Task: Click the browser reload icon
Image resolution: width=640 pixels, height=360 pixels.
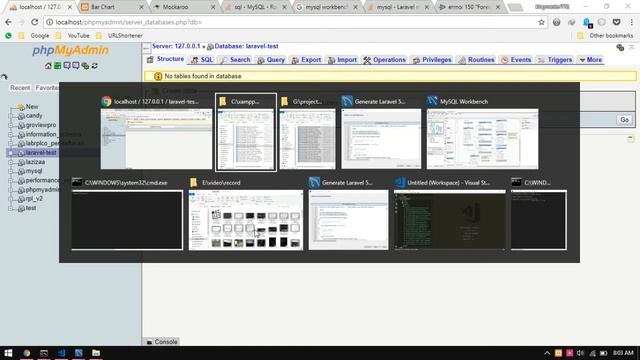Action: (35, 22)
